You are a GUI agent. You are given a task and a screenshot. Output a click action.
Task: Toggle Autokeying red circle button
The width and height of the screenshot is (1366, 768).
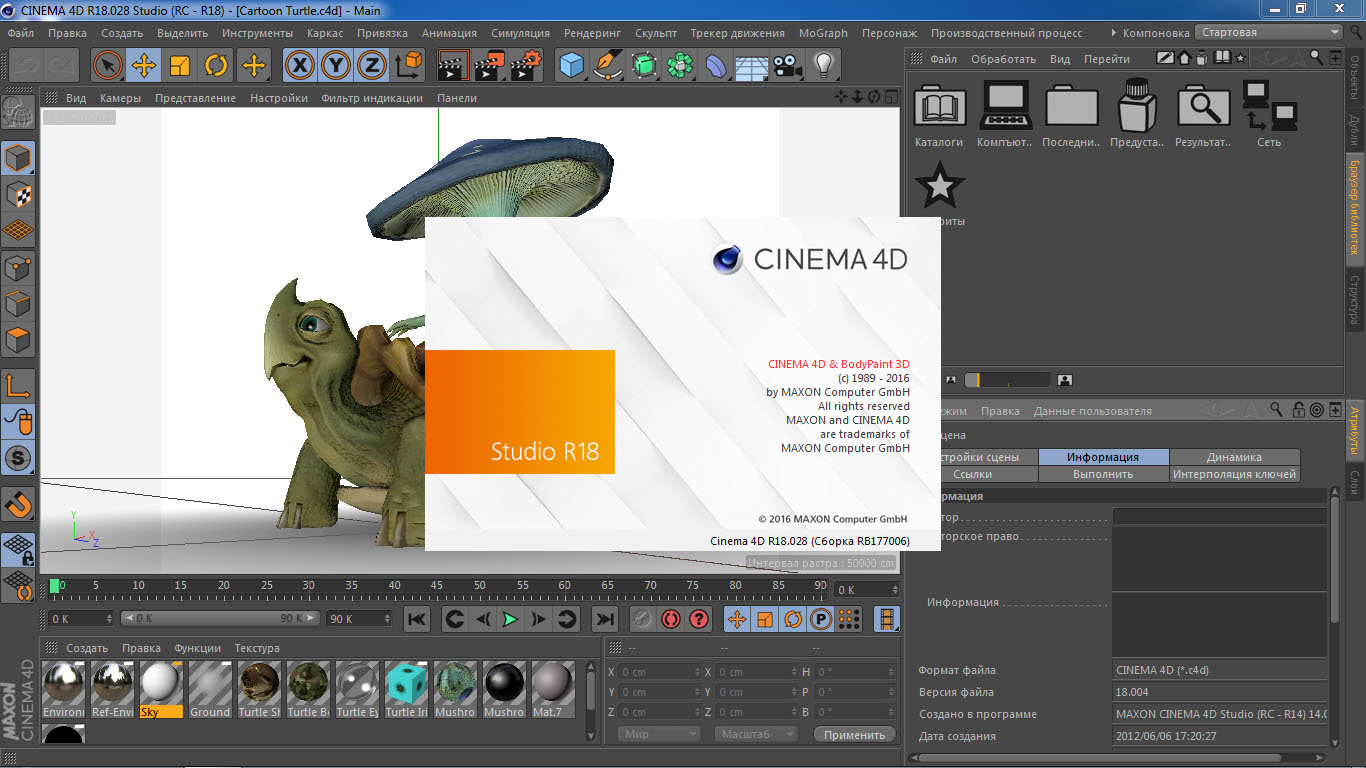point(670,619)
